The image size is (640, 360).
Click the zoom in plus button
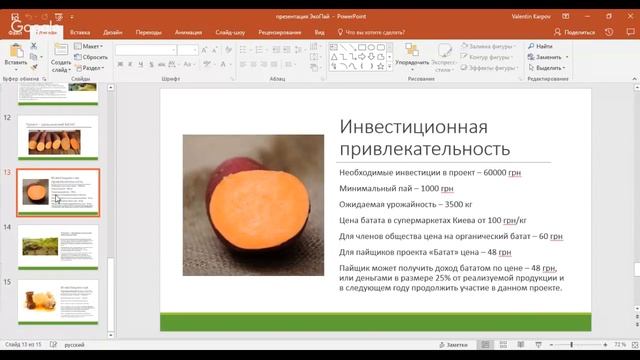605,345
